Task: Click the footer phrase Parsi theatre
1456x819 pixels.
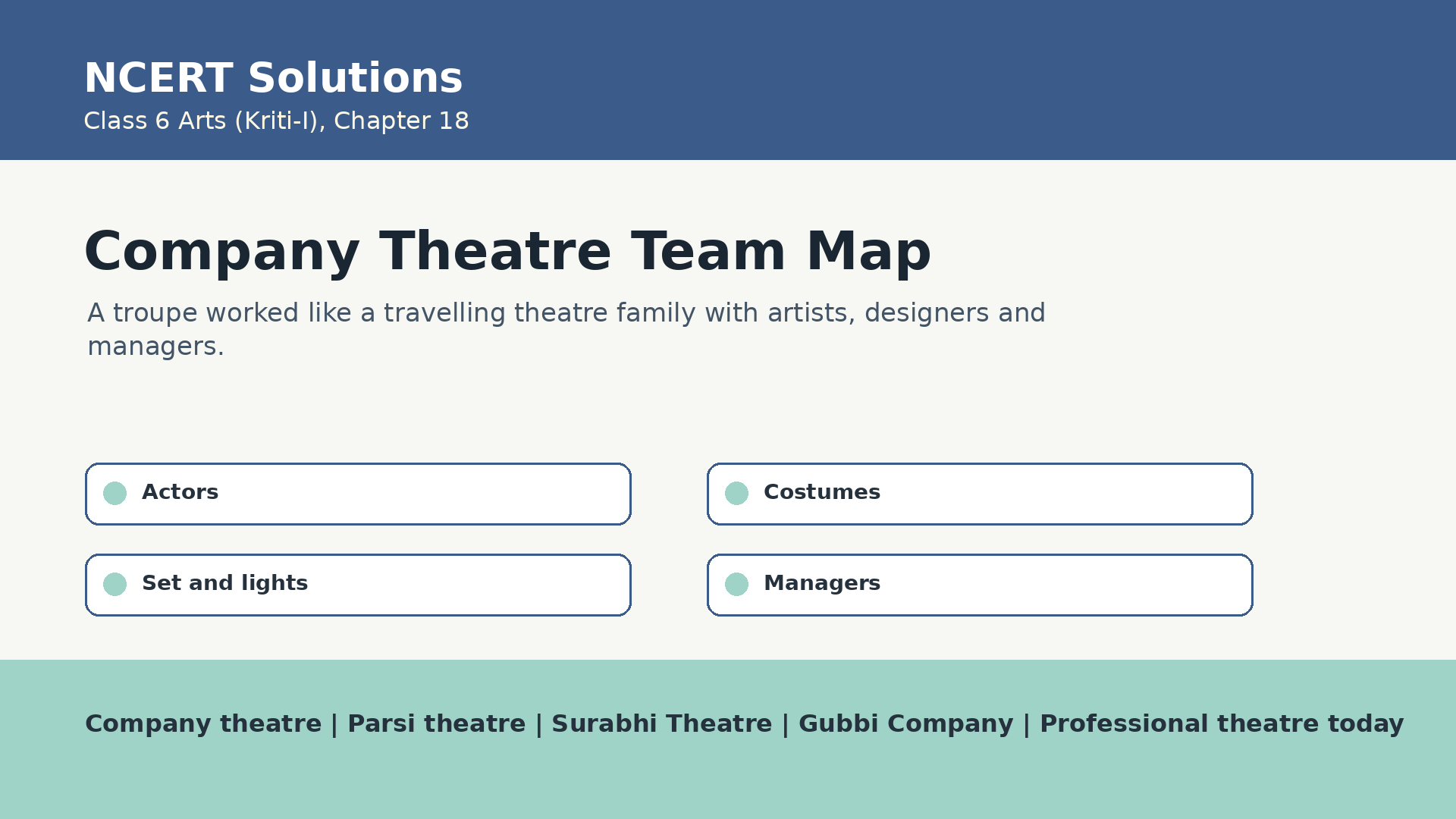Action: 436,724
